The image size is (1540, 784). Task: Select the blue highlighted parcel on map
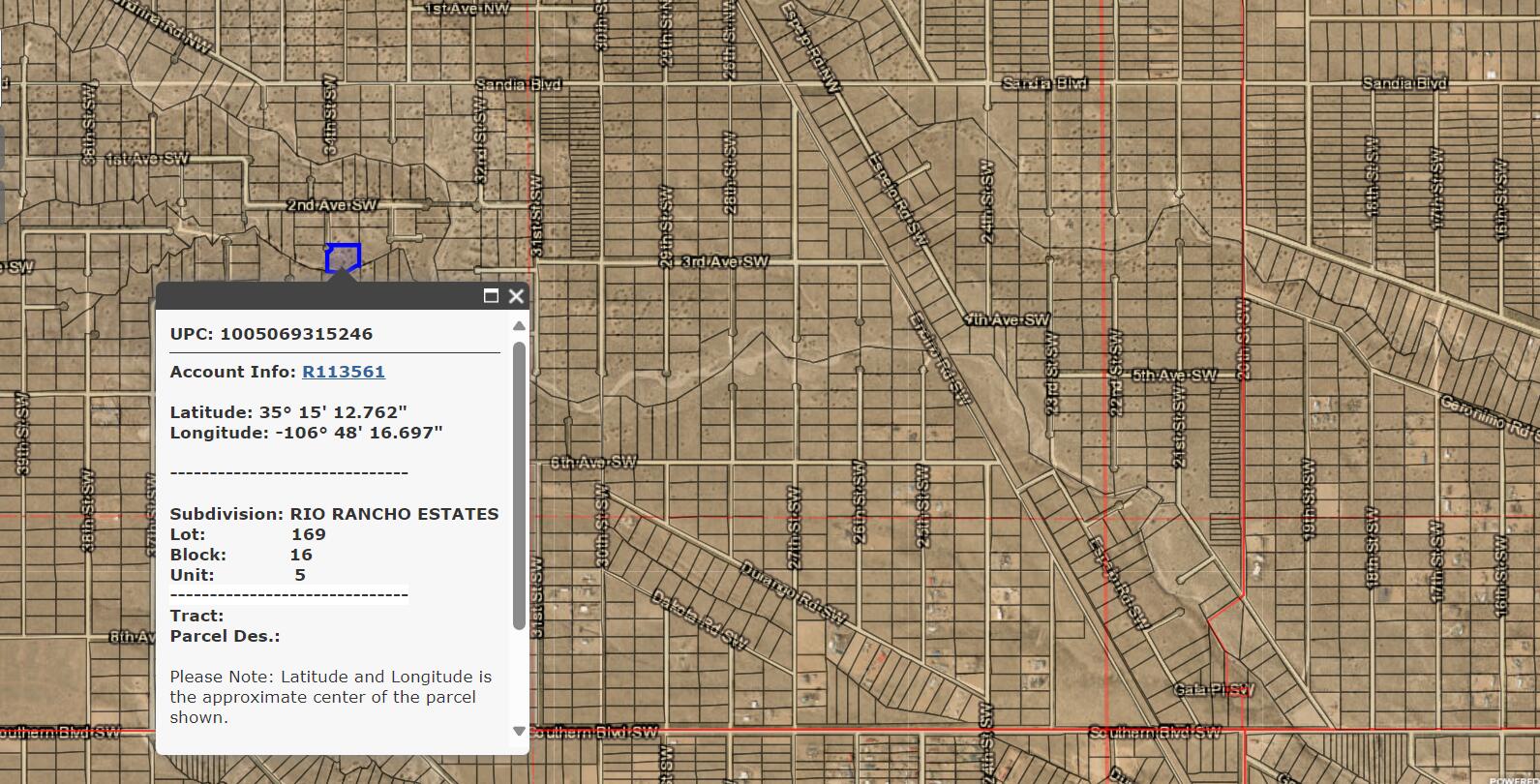coord(344,257)
